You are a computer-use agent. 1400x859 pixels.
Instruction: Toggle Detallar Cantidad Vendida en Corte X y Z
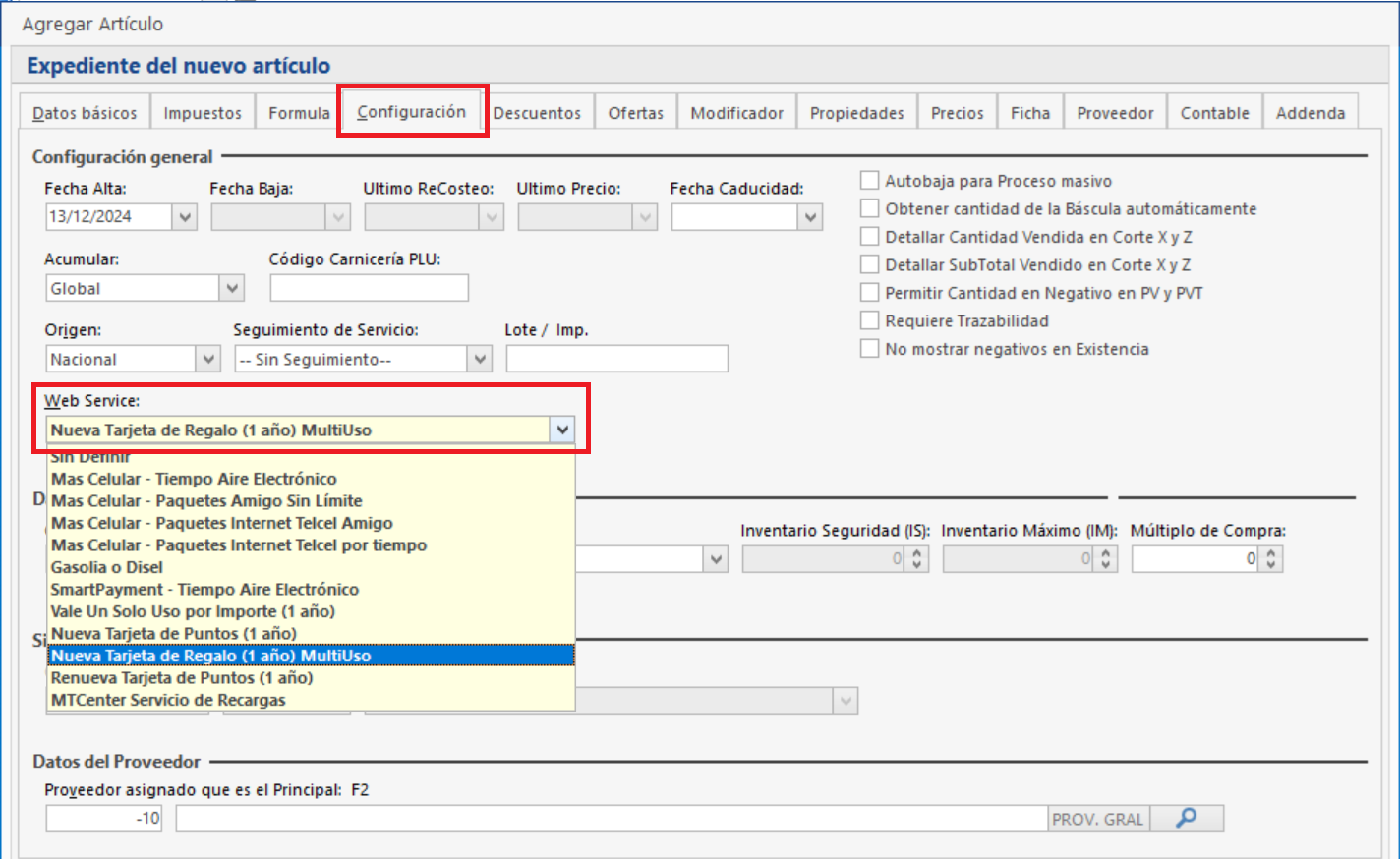point(870,237)
